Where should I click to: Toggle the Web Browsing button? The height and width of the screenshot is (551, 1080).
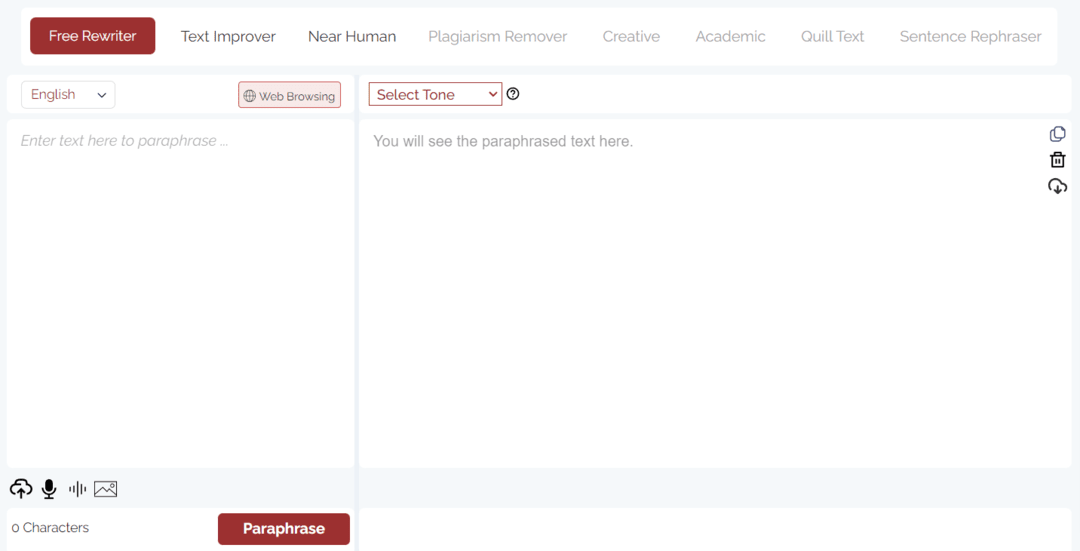pos(289,95)
